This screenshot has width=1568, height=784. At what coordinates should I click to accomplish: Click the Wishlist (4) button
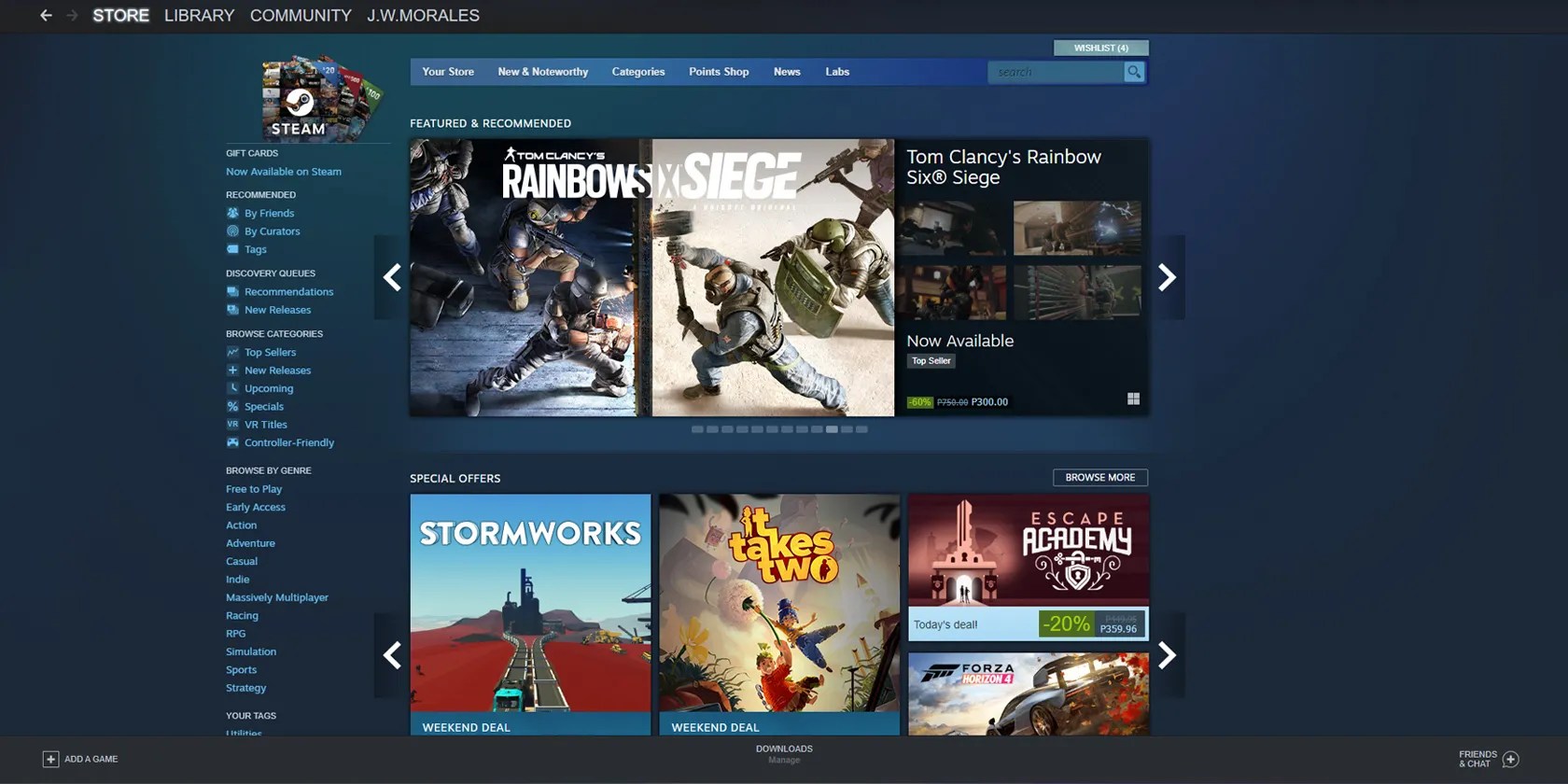point(1101,48)
